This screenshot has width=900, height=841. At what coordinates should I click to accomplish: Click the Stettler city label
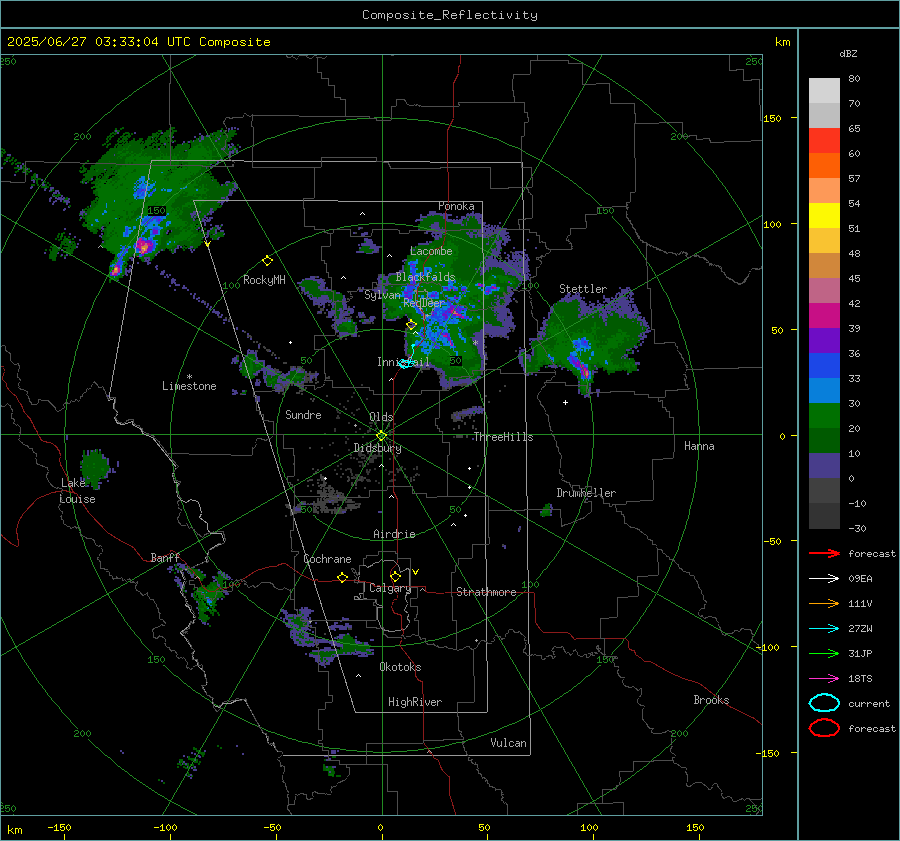pyautogui.click(x=583, y=289)
